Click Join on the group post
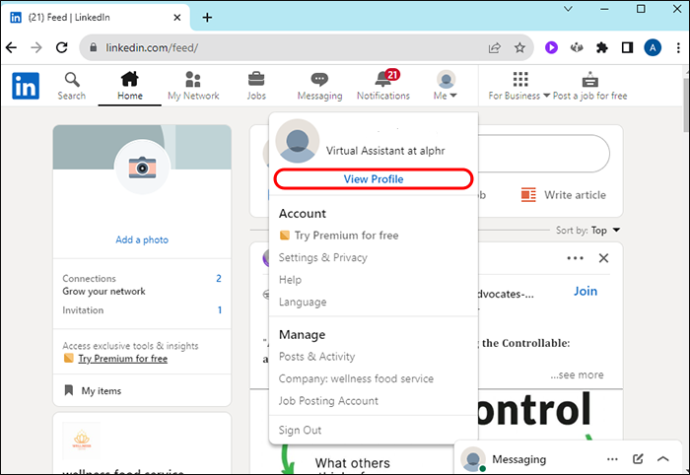 pyautogui.click(x=585, y=291)
